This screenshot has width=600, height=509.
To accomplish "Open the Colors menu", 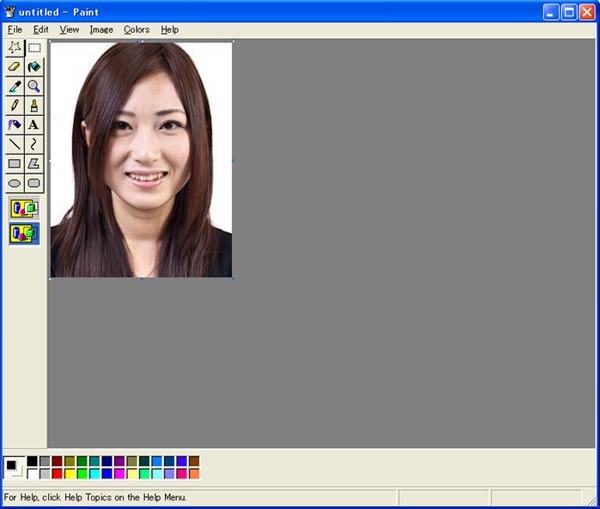I will 137,30.
